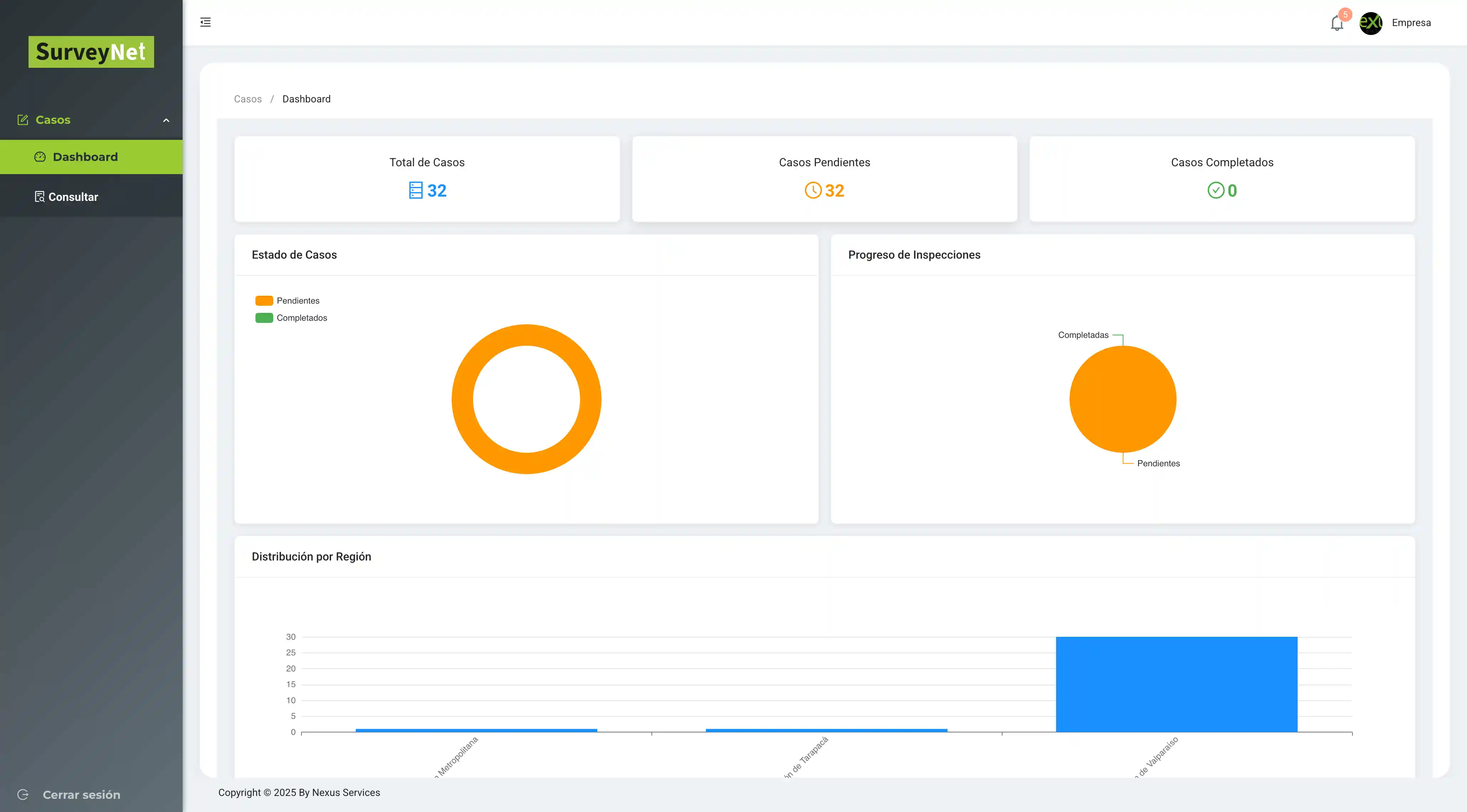The height and width of the screenshot is (812, 1467).
Task: Open the notifications bell
Action: [1336, 23]
